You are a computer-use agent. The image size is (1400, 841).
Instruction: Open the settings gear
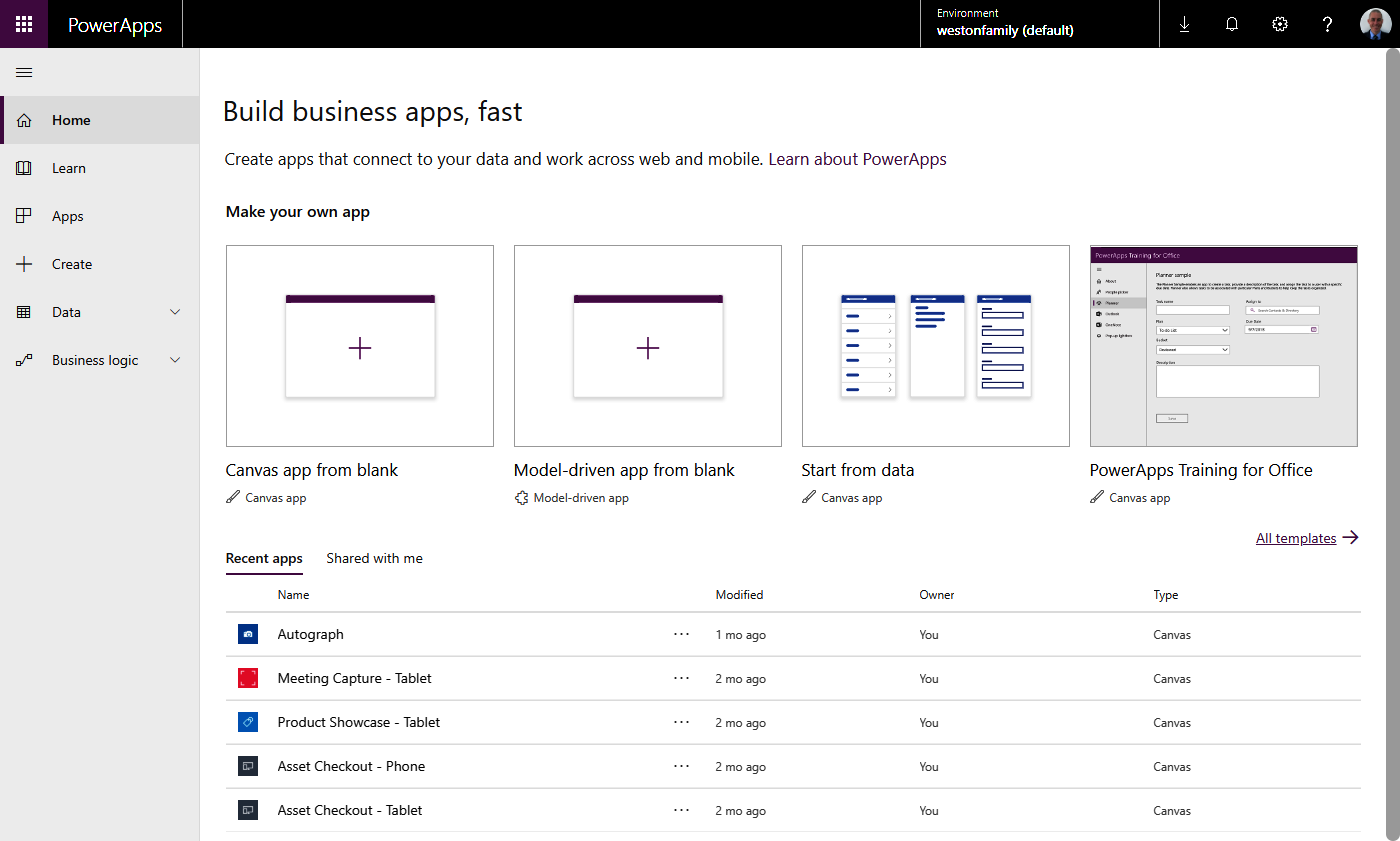coord(1280,24)
